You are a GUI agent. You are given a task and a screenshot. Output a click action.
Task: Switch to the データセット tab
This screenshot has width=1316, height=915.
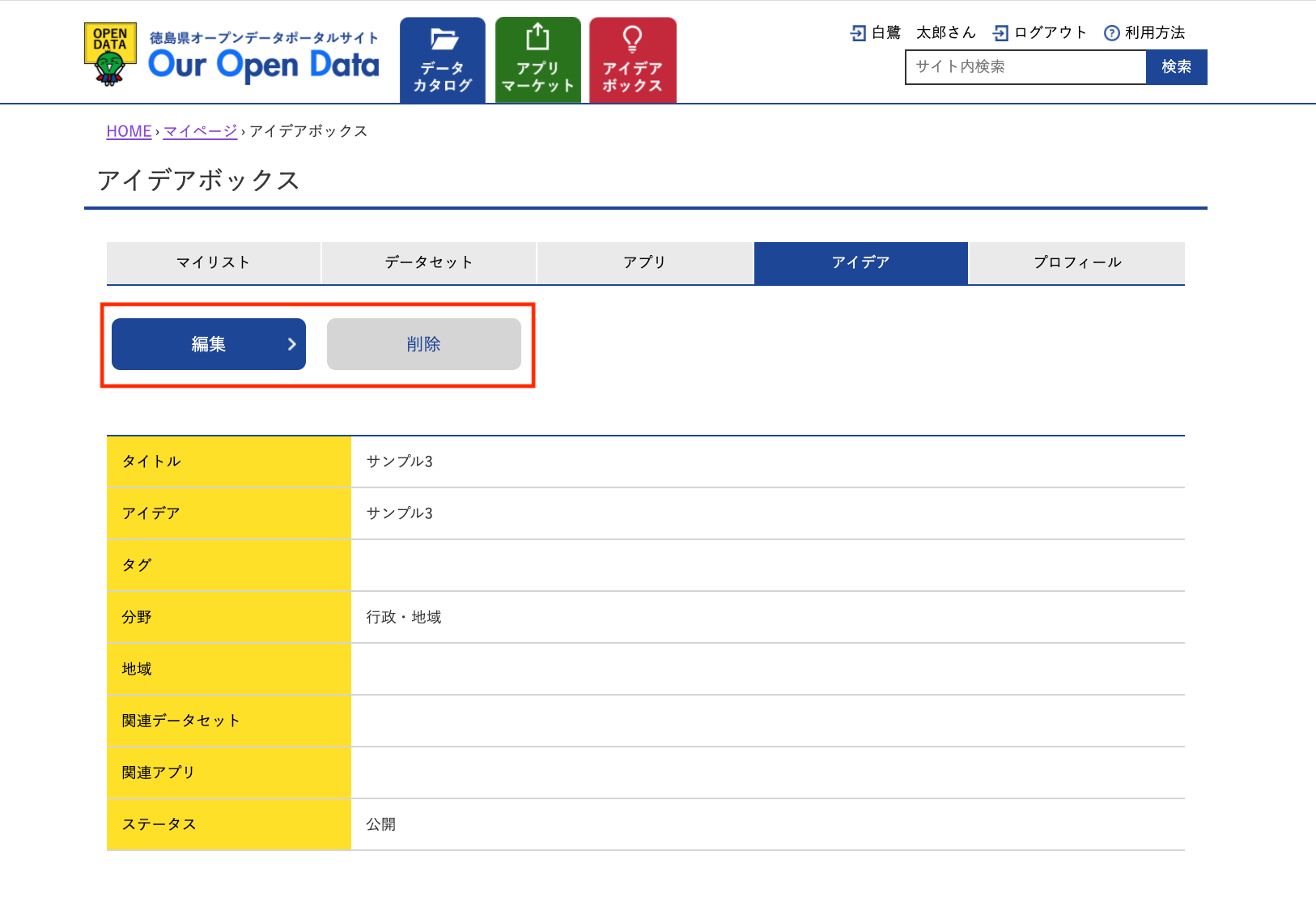click(429, 262)
